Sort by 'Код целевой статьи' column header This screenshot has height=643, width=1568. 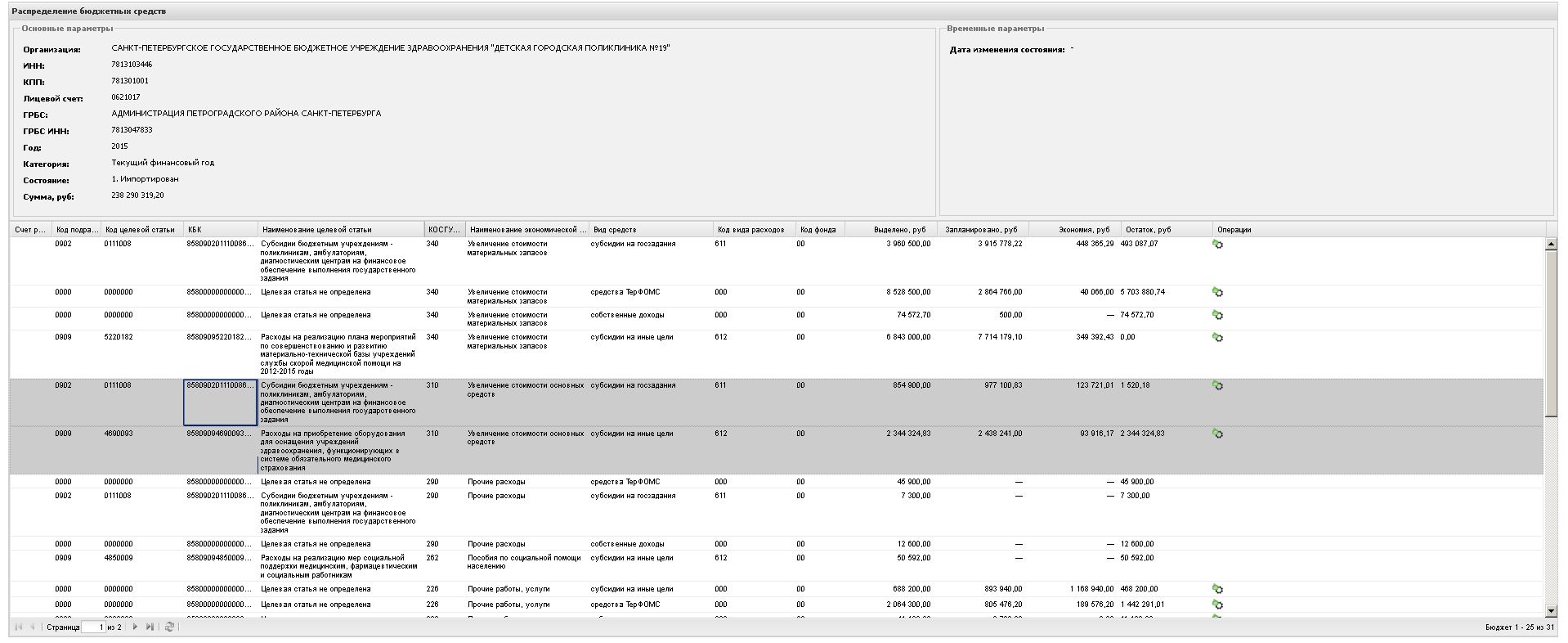pyautogui.click(x=142, y=230)
